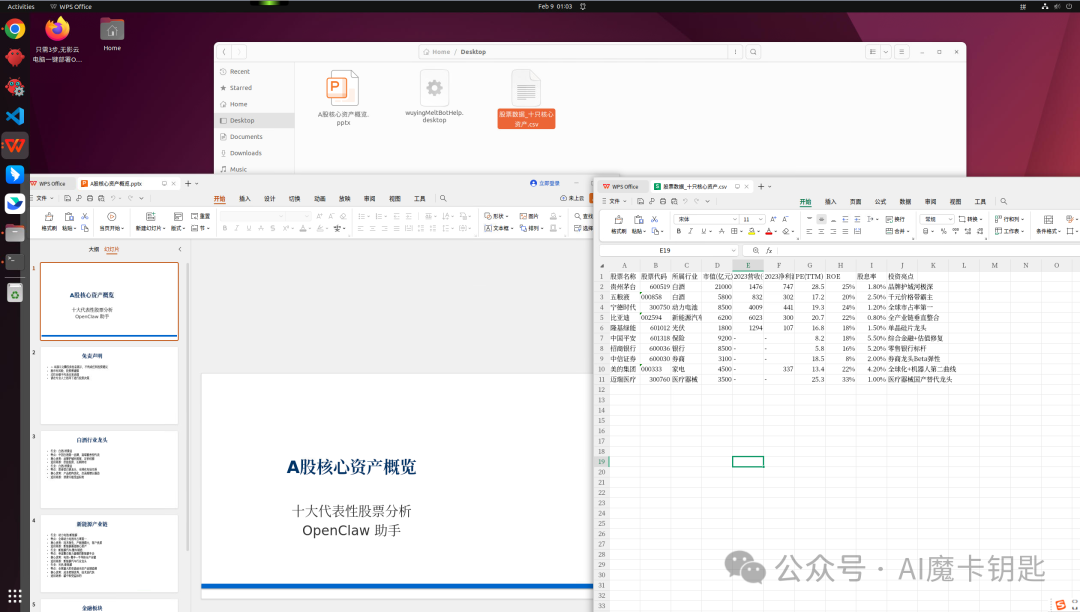Switch to the 大纲 outline tab in the slide panel
Viewport: 1080px width, 612px height.
pyautogui.click(x=94, y=249)
